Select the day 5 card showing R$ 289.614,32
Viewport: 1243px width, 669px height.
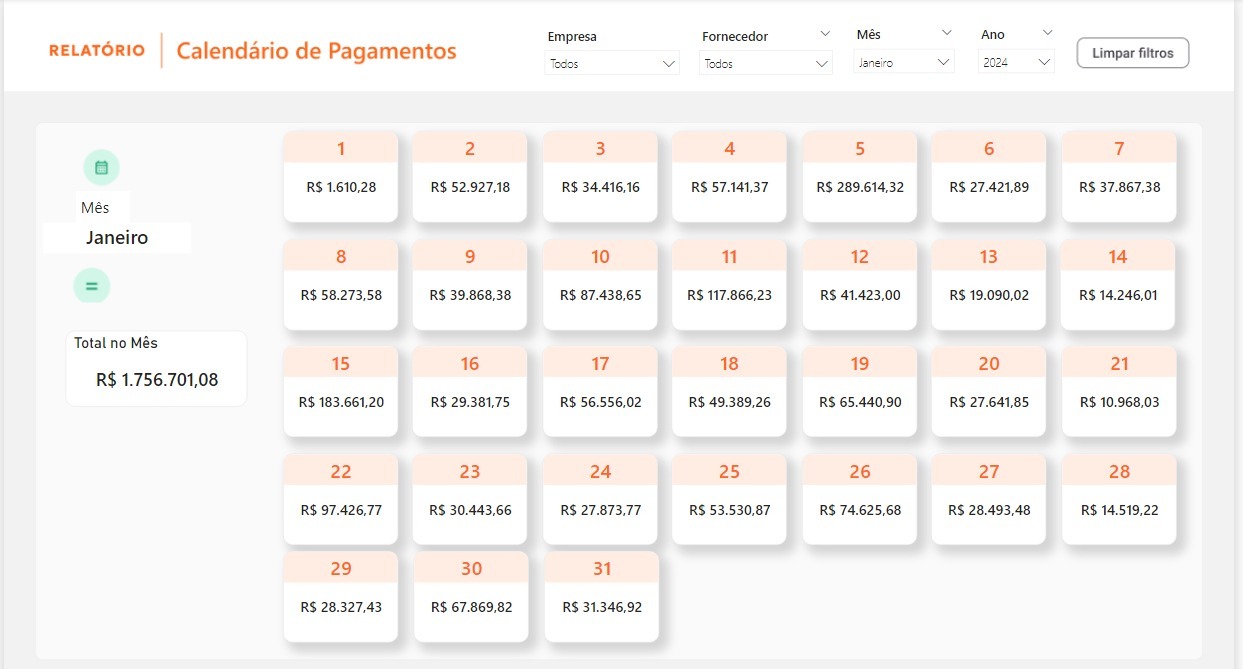[859, 176]
